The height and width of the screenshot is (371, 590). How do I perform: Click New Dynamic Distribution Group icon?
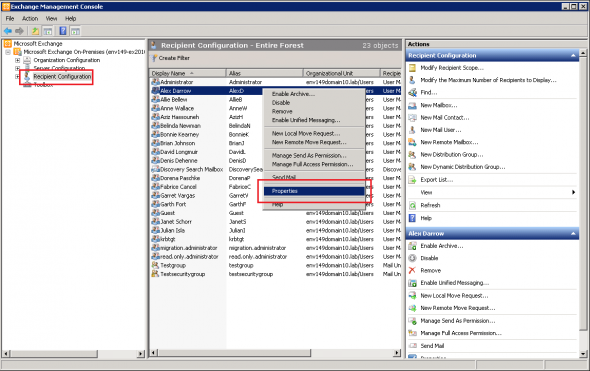click(x=412, y=167)
